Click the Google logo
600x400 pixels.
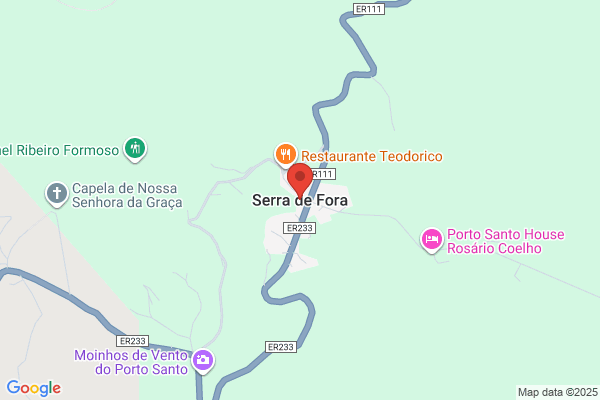pyautogui.click(x=34, y=388)
